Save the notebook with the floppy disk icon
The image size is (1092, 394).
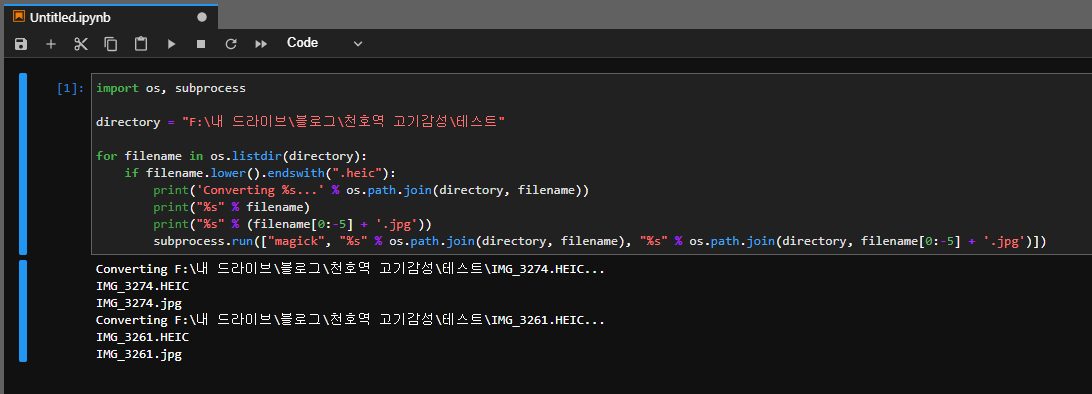21,44
